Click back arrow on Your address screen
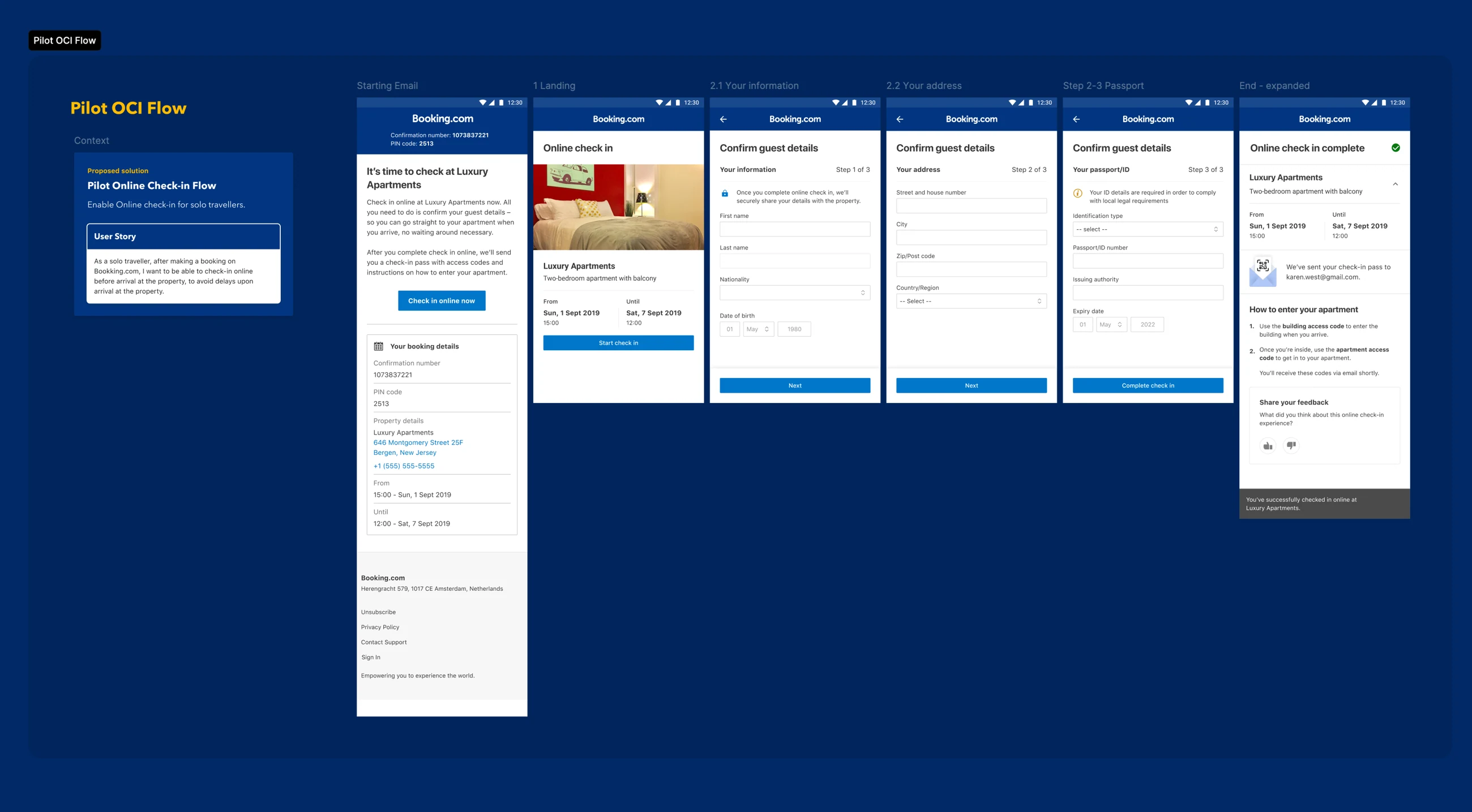1472x812 pixels. click(x=900, y=119)
